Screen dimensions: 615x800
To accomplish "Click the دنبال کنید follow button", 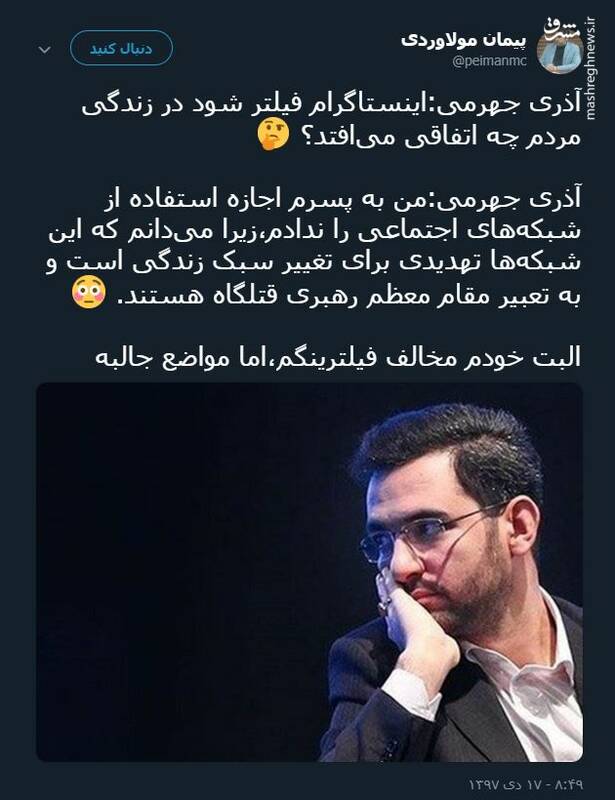I will 121,48.
